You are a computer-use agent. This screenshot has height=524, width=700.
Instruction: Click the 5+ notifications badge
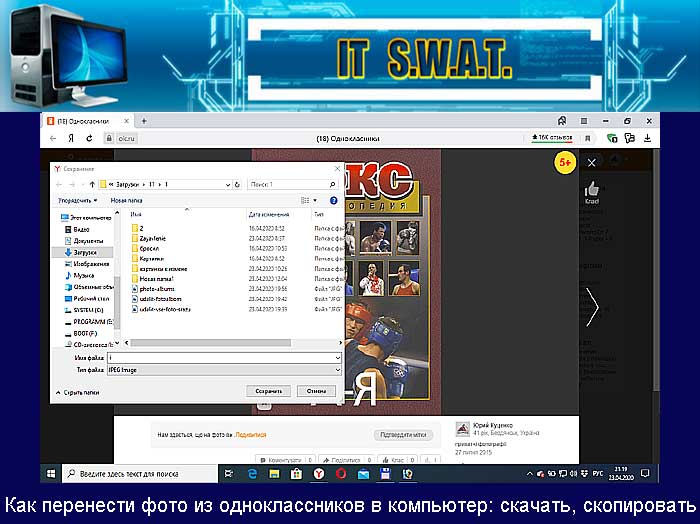(x=565, y=162)
